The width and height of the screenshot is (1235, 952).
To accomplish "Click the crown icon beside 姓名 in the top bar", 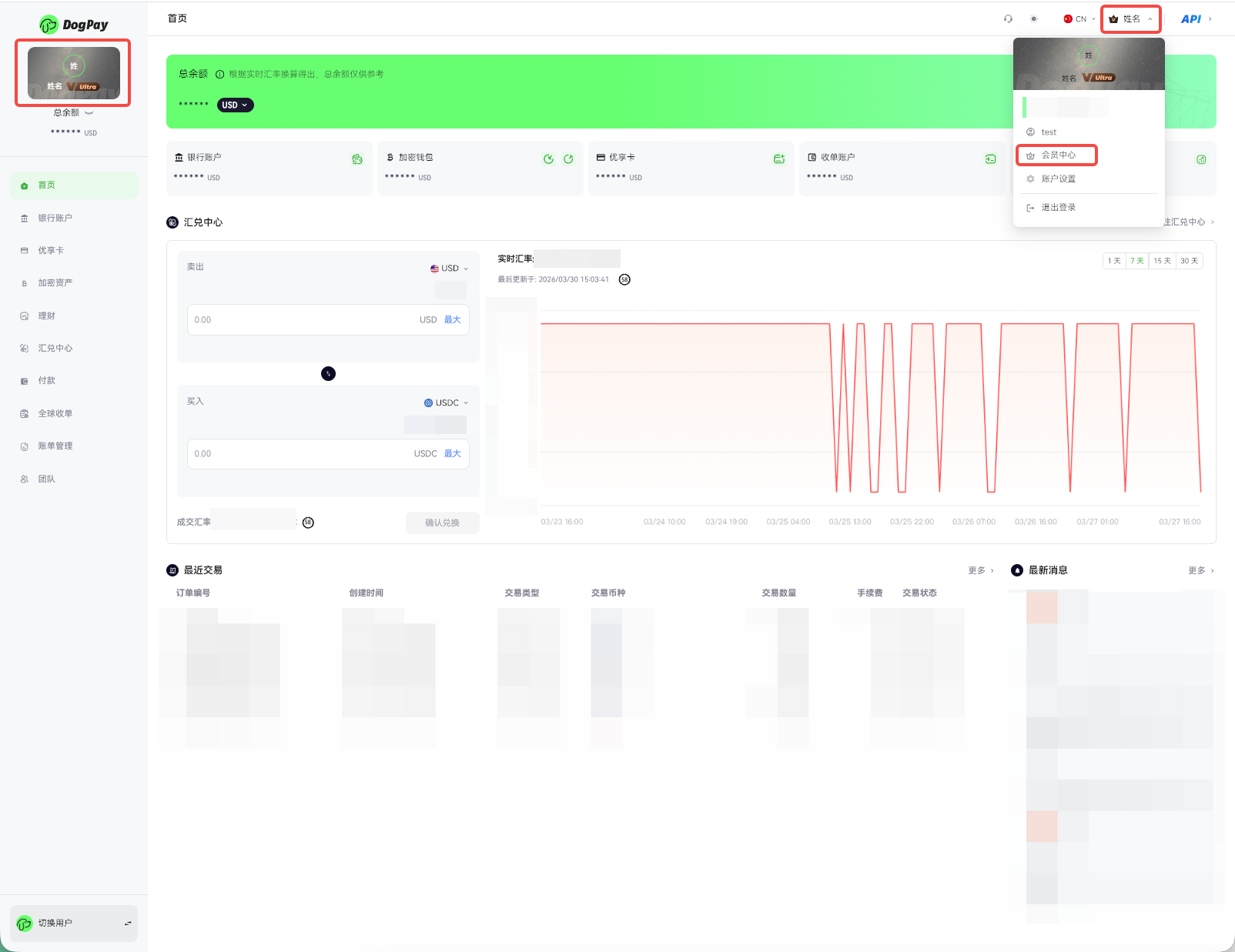I will tap(1113, 19).
